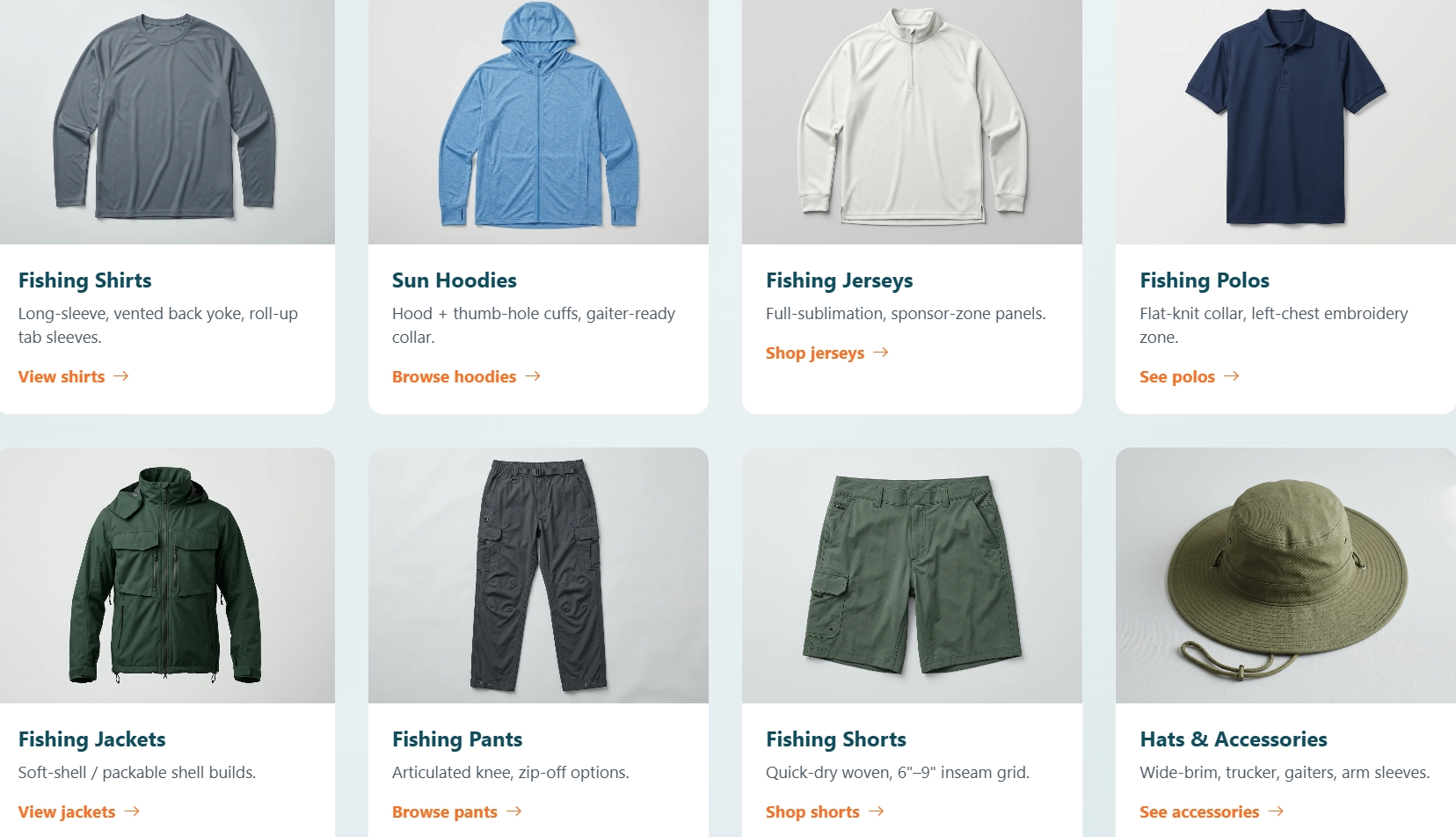Select the olive wide-brim hat image

pyautogui.click(x=1285, y=575)
